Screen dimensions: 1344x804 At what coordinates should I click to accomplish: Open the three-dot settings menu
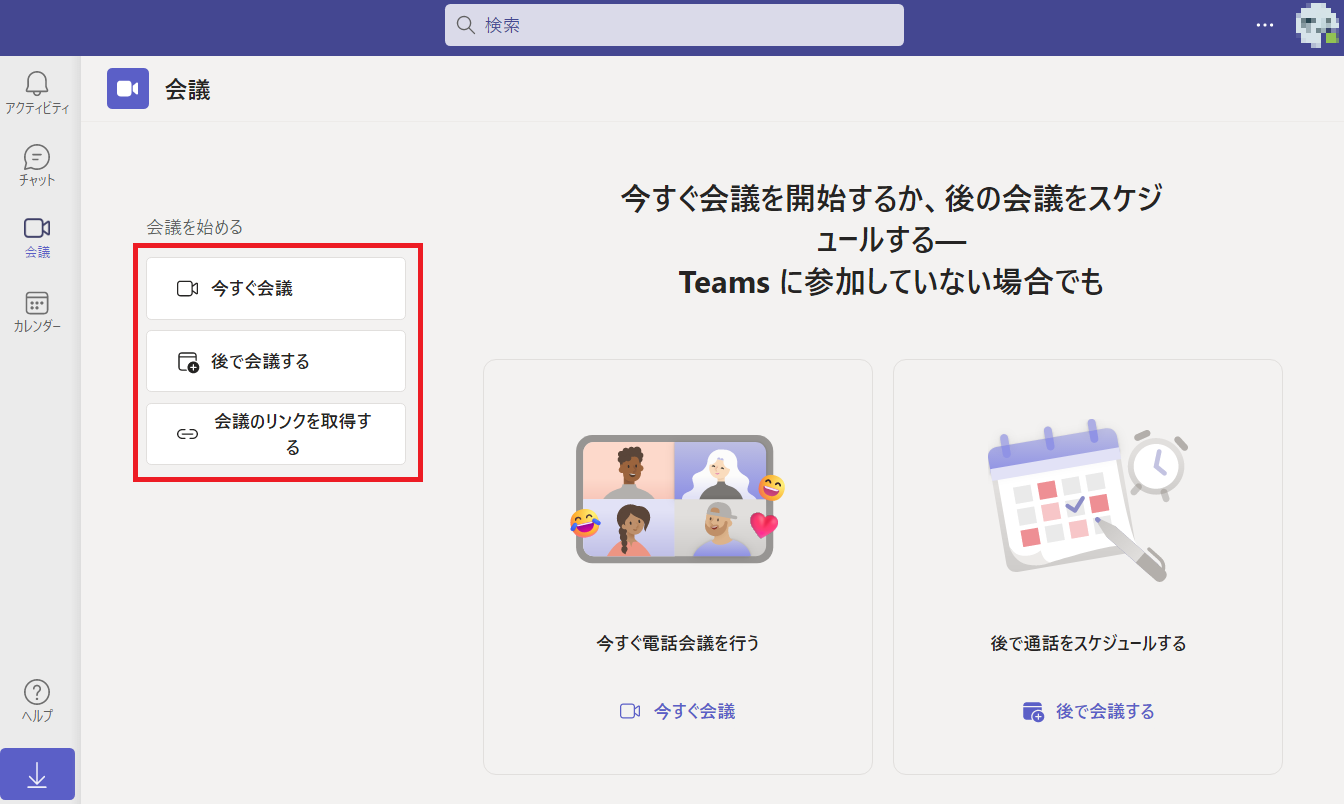(1265, 25)
